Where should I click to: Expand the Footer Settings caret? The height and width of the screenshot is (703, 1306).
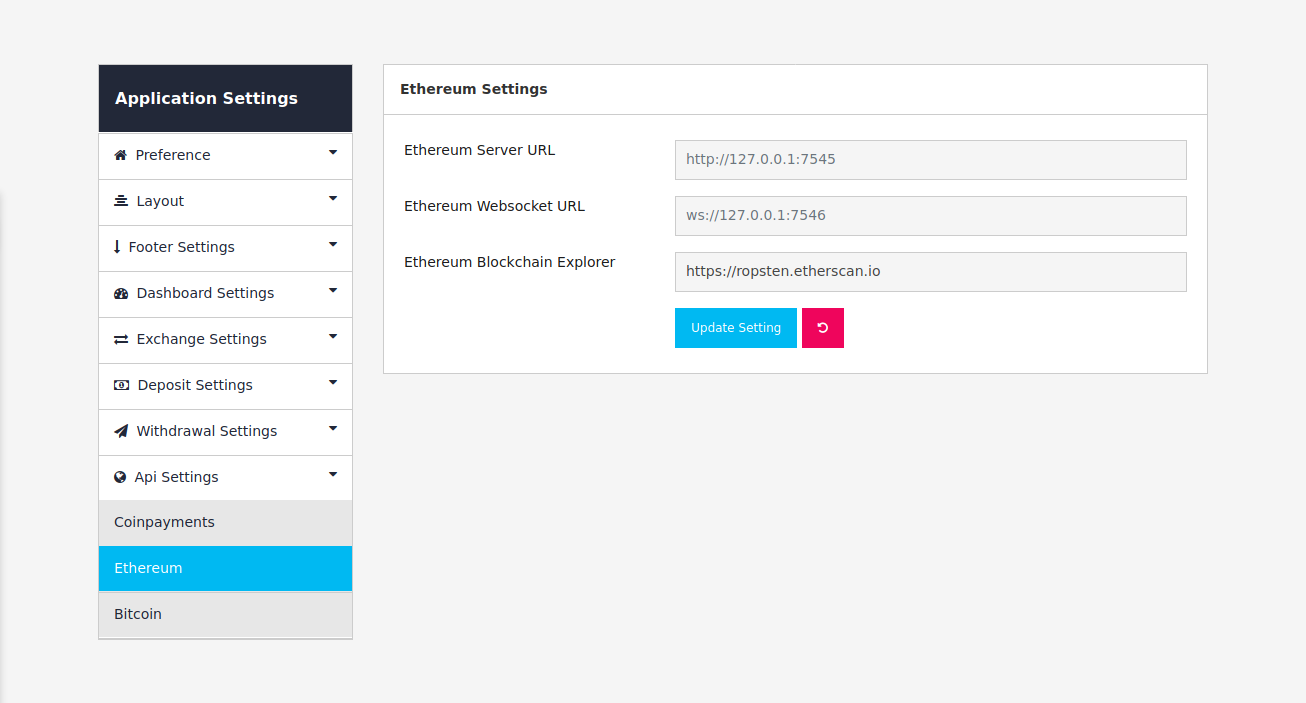point(333,245)
